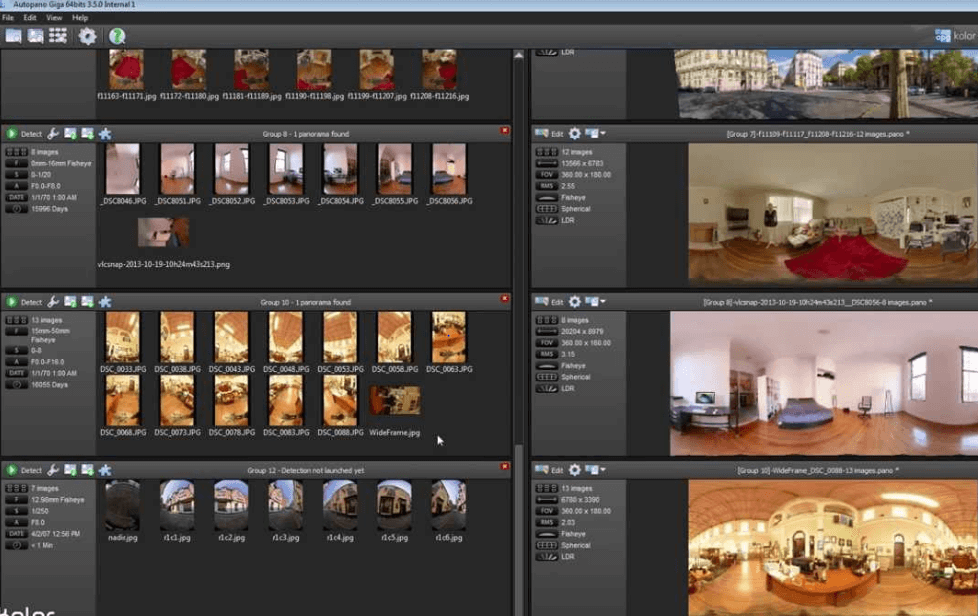The height and width of the screenshot is (616, 978).
Task: Open the File menu
Action: pos(8,18)
